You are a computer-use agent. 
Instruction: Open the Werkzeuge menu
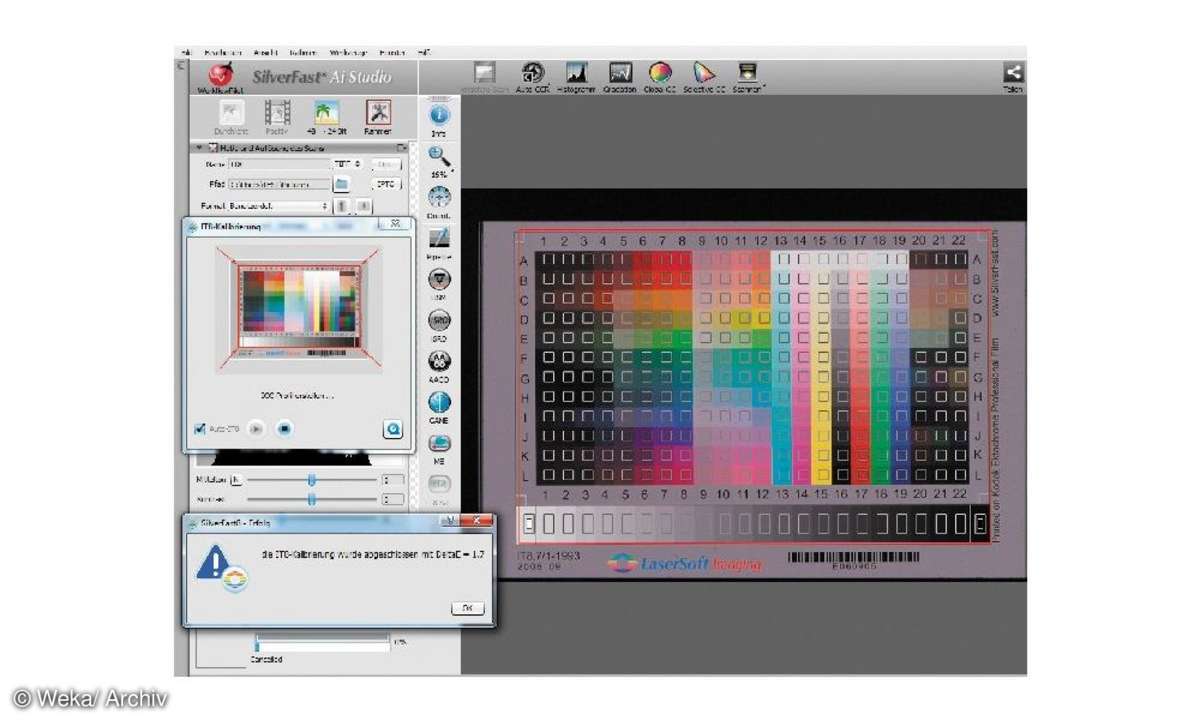(x=348, y=52)
